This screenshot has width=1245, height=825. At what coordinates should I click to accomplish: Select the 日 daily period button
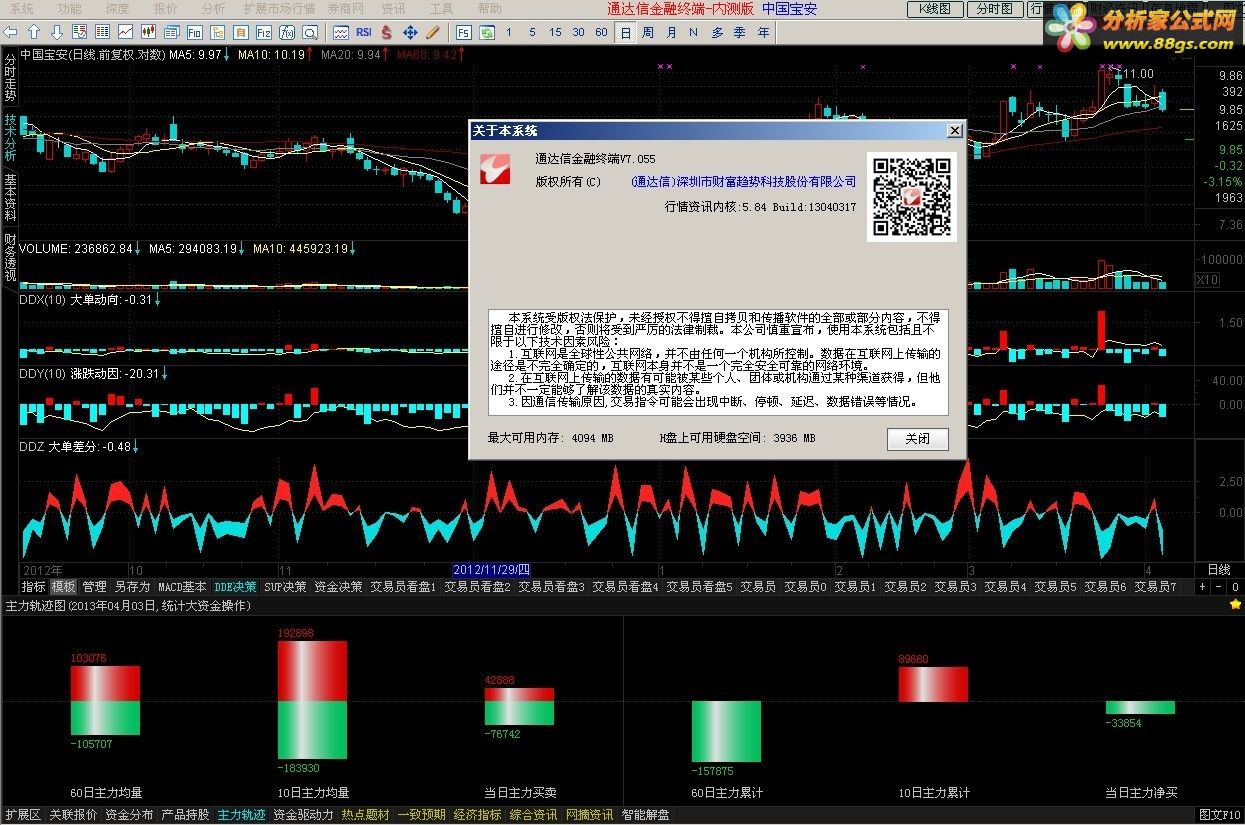[x=625, y=32]
